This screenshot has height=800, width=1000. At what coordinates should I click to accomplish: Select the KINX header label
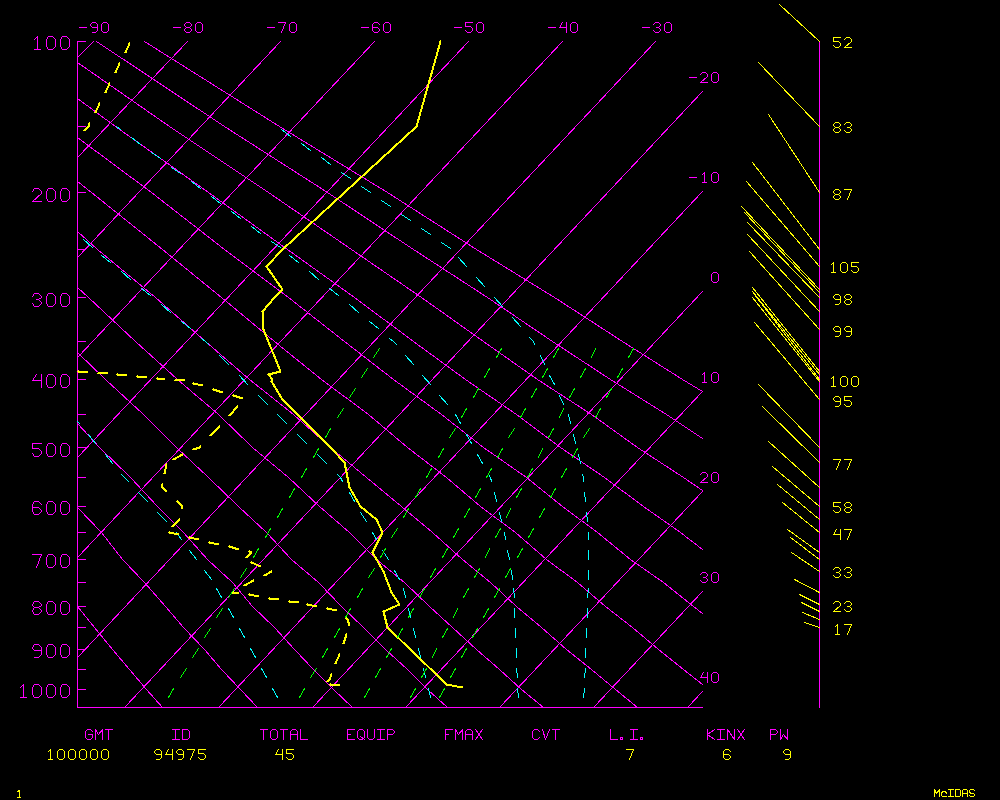pyautogui.click(x=726, y=735)
